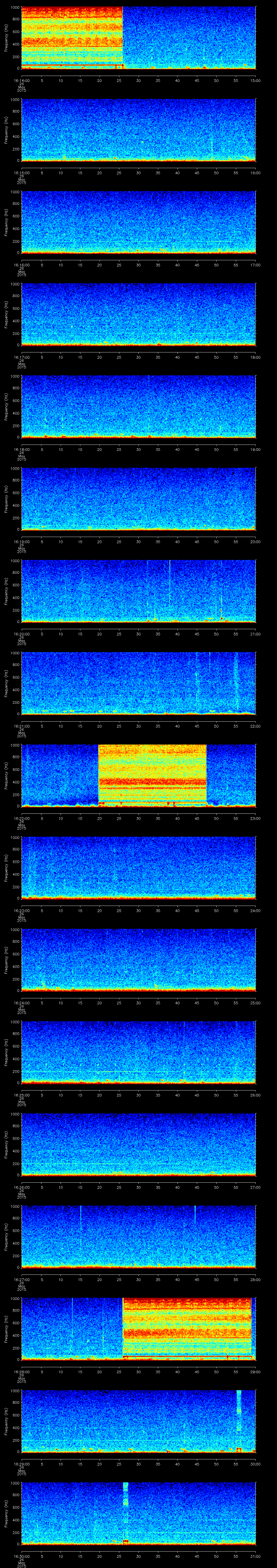
Task: Click the 23:00 end time label
Action: pos(255,818)
